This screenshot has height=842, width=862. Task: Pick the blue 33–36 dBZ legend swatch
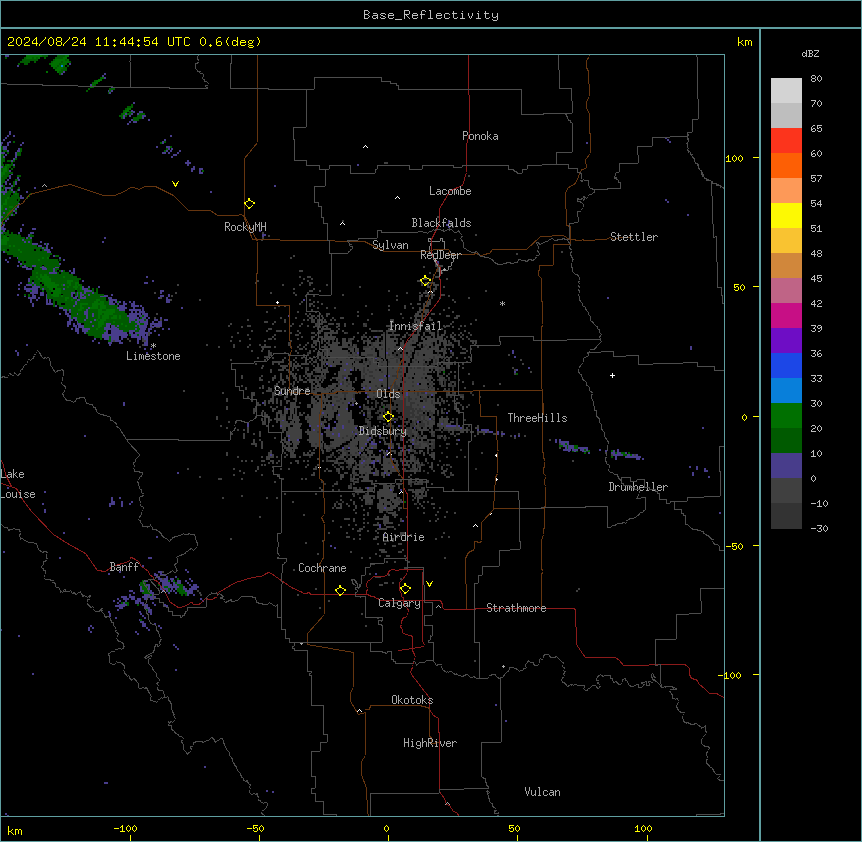click(786, 366)
